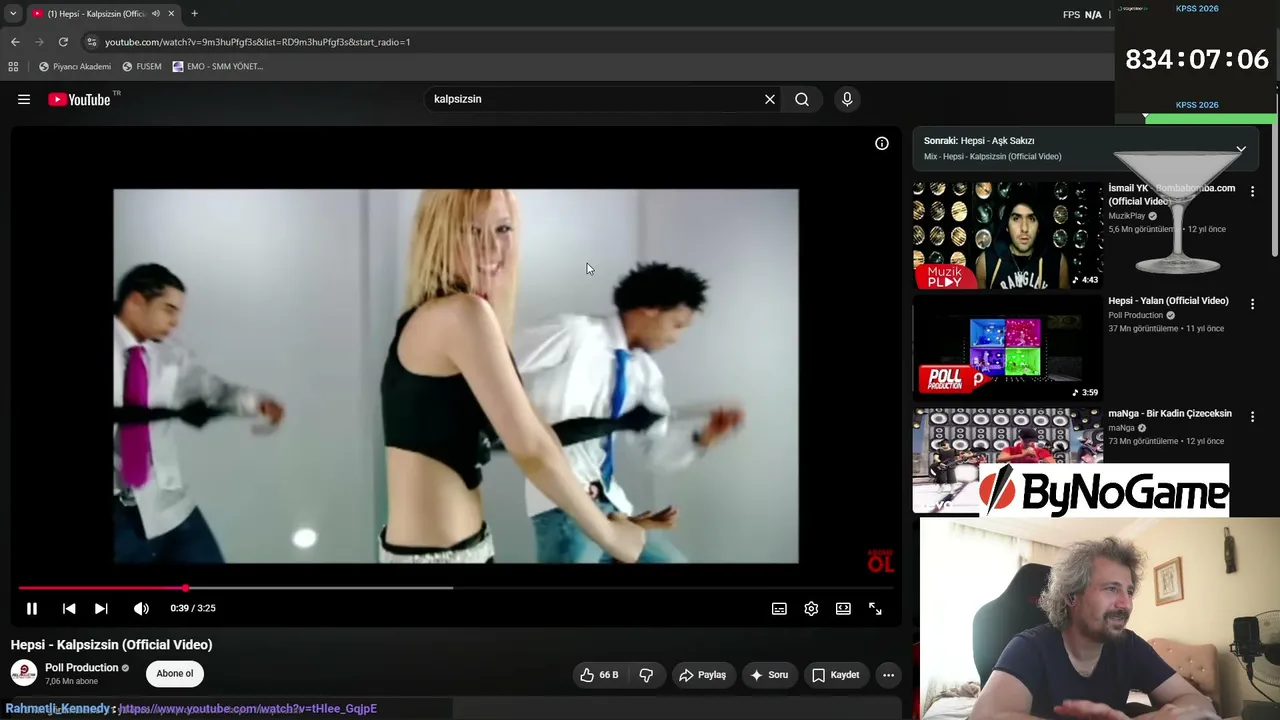The image size is (1280, 720).
Task: Click the video title 'Hepsi - Kalpsizsin (Official Video)'
Action: [x=112, y=645]
